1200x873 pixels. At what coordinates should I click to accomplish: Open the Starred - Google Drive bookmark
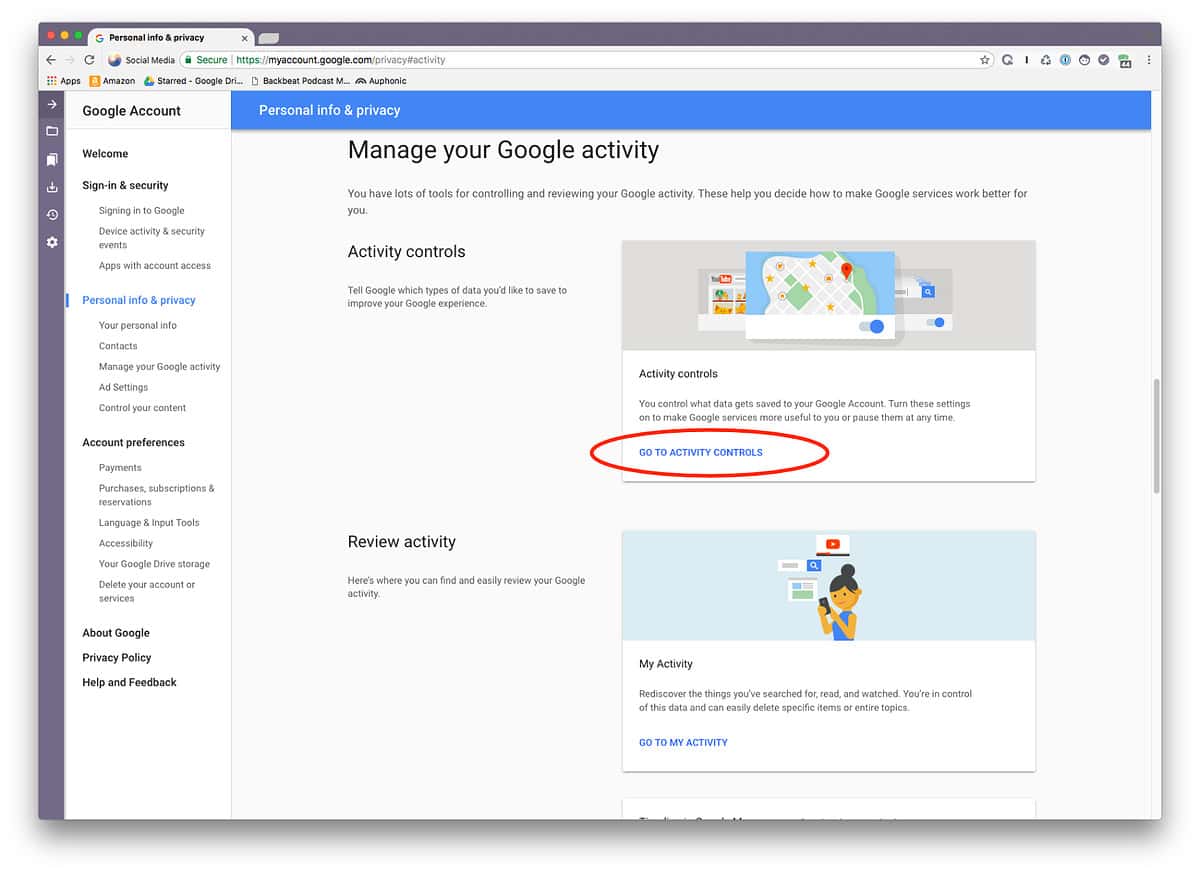point(192,81)
